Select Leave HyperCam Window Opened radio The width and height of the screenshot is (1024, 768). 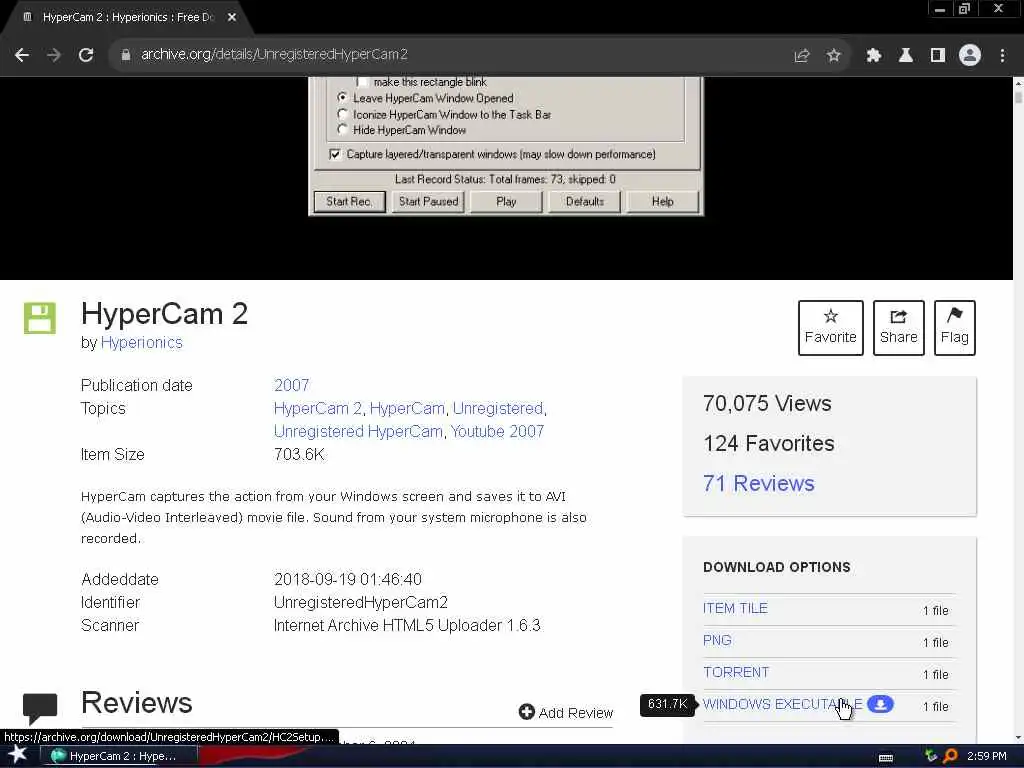click(x=342, y=97)
